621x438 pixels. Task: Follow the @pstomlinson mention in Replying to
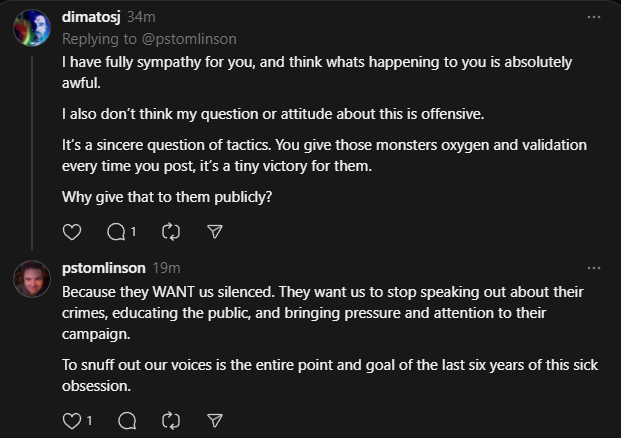click(189, 39)
